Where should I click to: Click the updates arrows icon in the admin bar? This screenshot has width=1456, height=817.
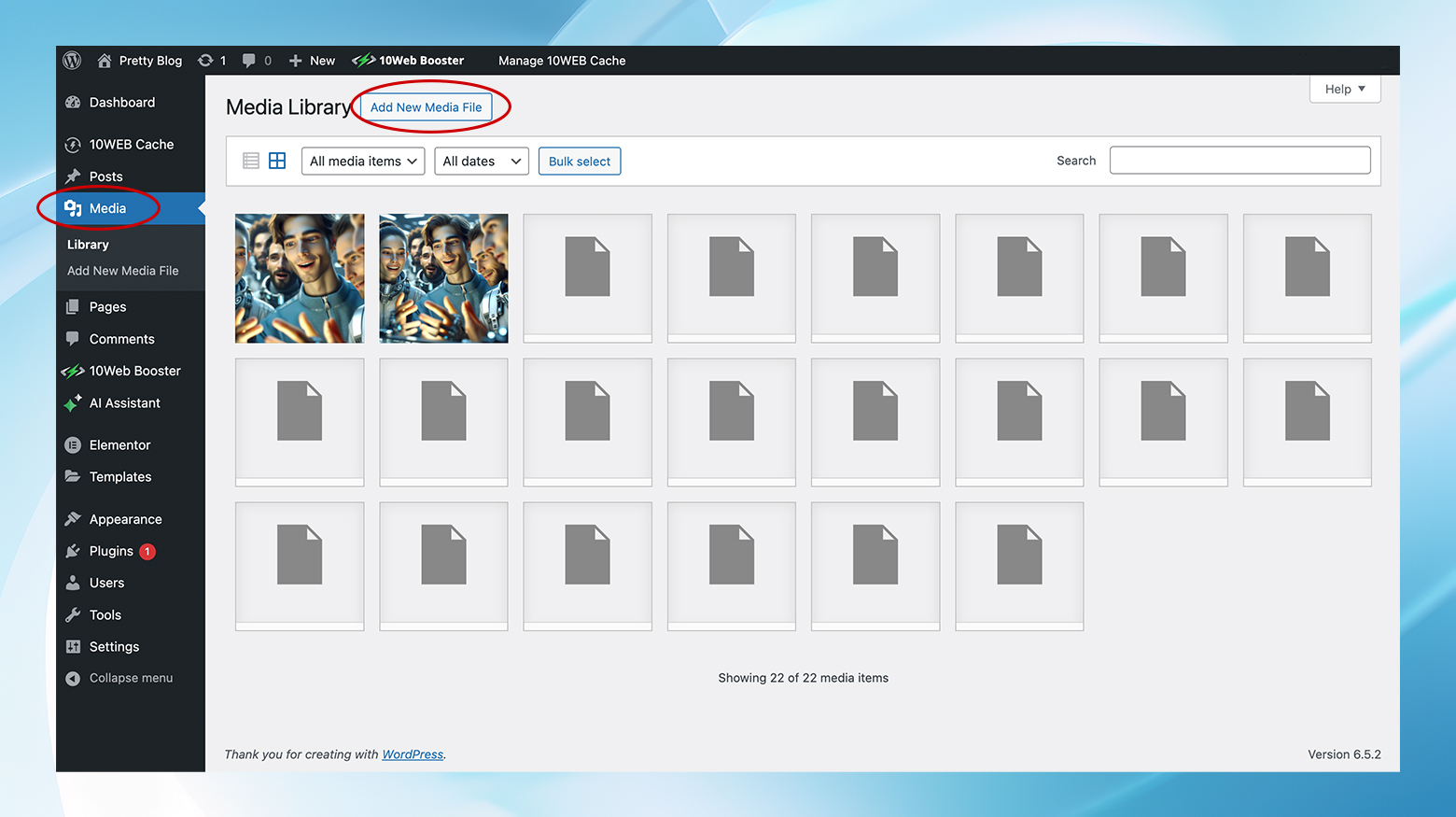coord(204,60)
